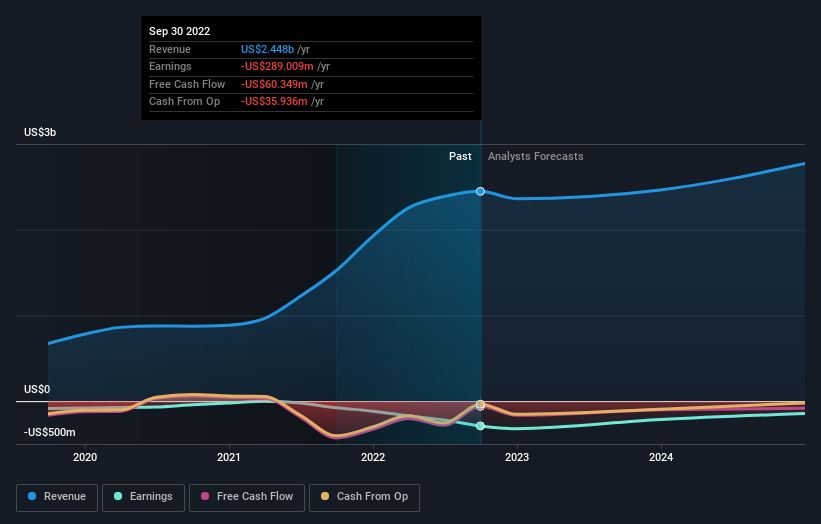The width and height of the screenshot is (821, 524).
Task: Click the pink Free Cash Flow legend dot
Action: click(205, 496)
